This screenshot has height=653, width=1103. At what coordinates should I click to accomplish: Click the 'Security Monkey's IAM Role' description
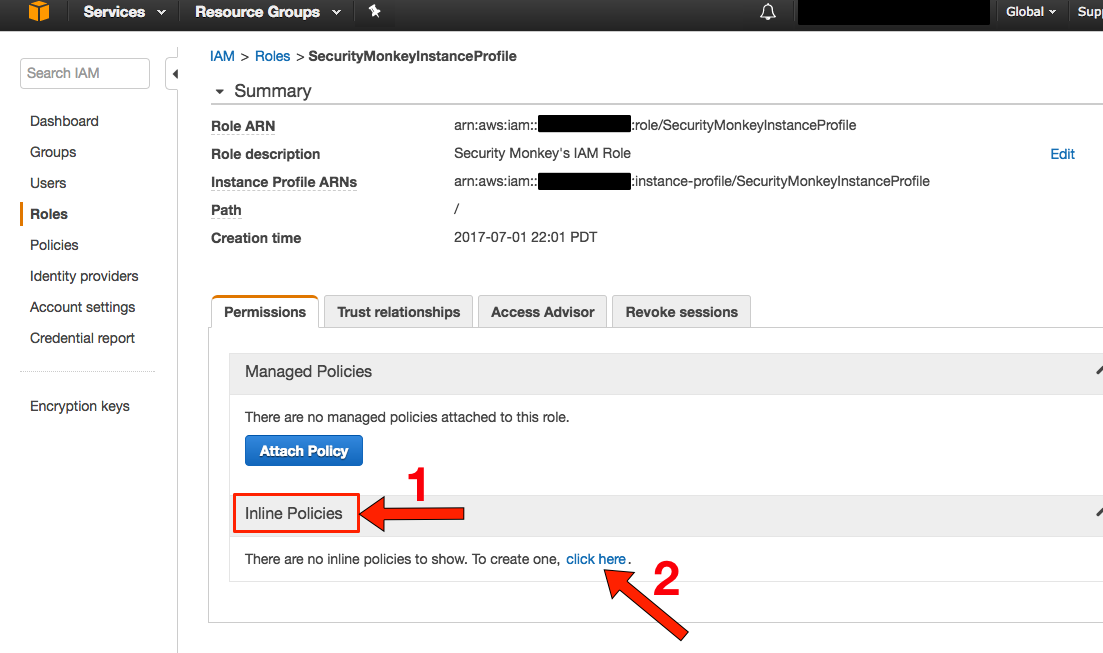[542, 153]
